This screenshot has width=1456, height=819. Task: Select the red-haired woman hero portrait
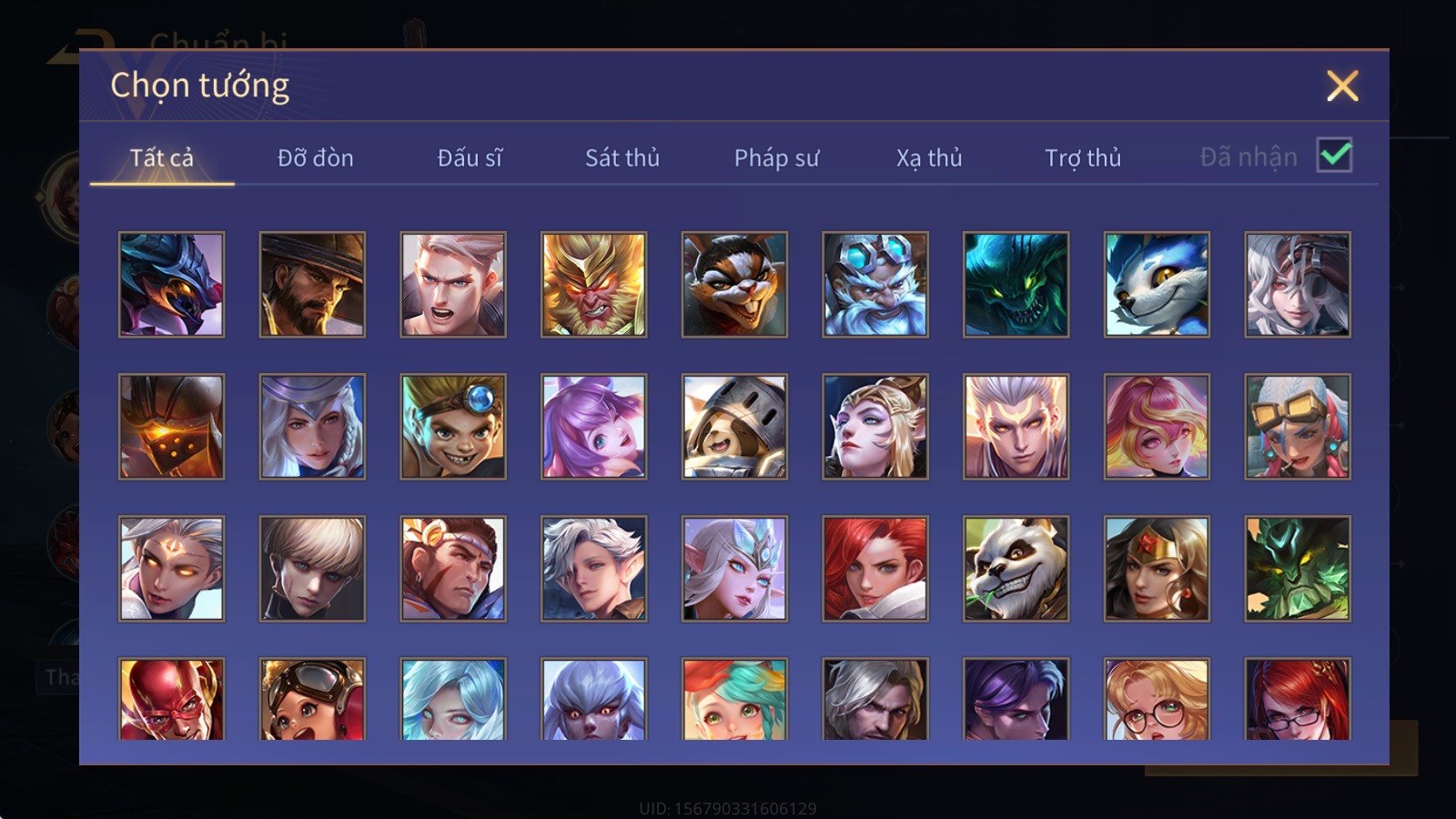coord(875,569)
